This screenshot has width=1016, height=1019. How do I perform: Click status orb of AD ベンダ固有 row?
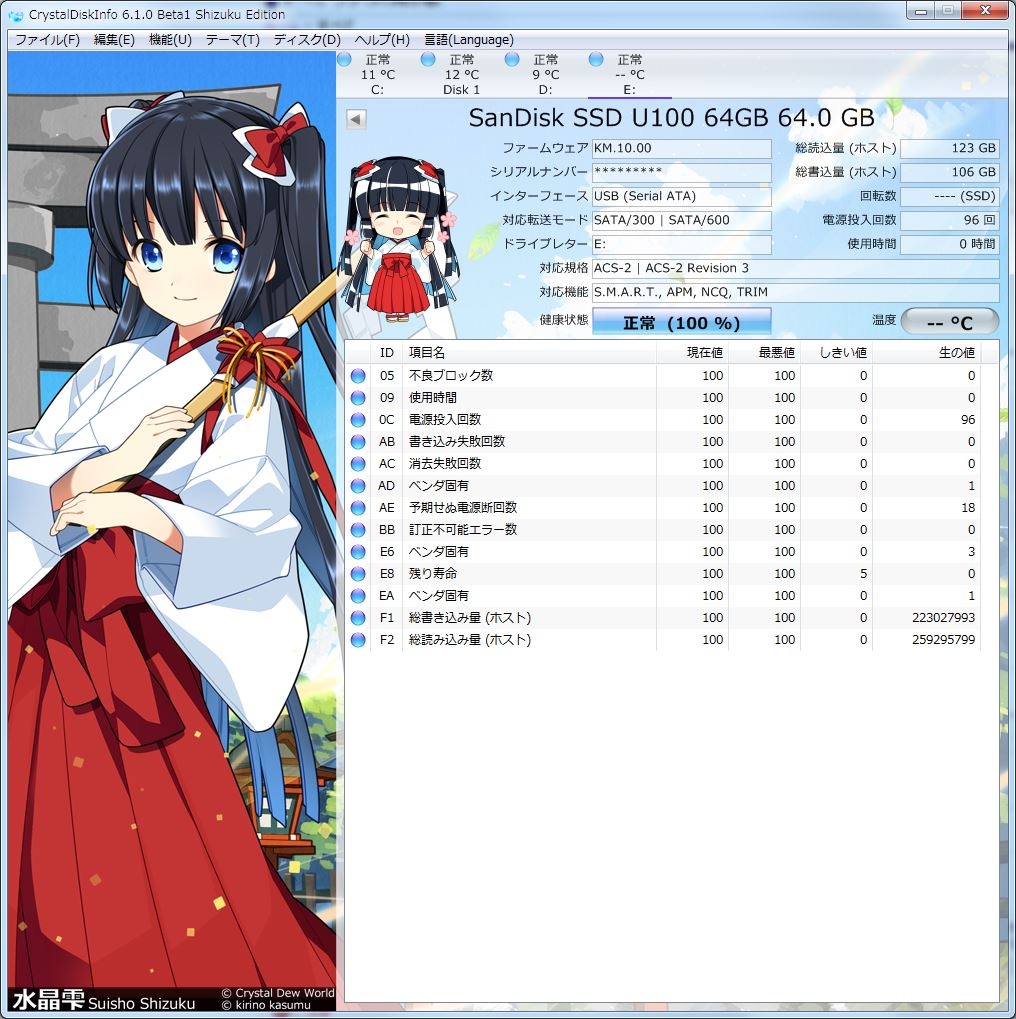click(x=358, y=486)
